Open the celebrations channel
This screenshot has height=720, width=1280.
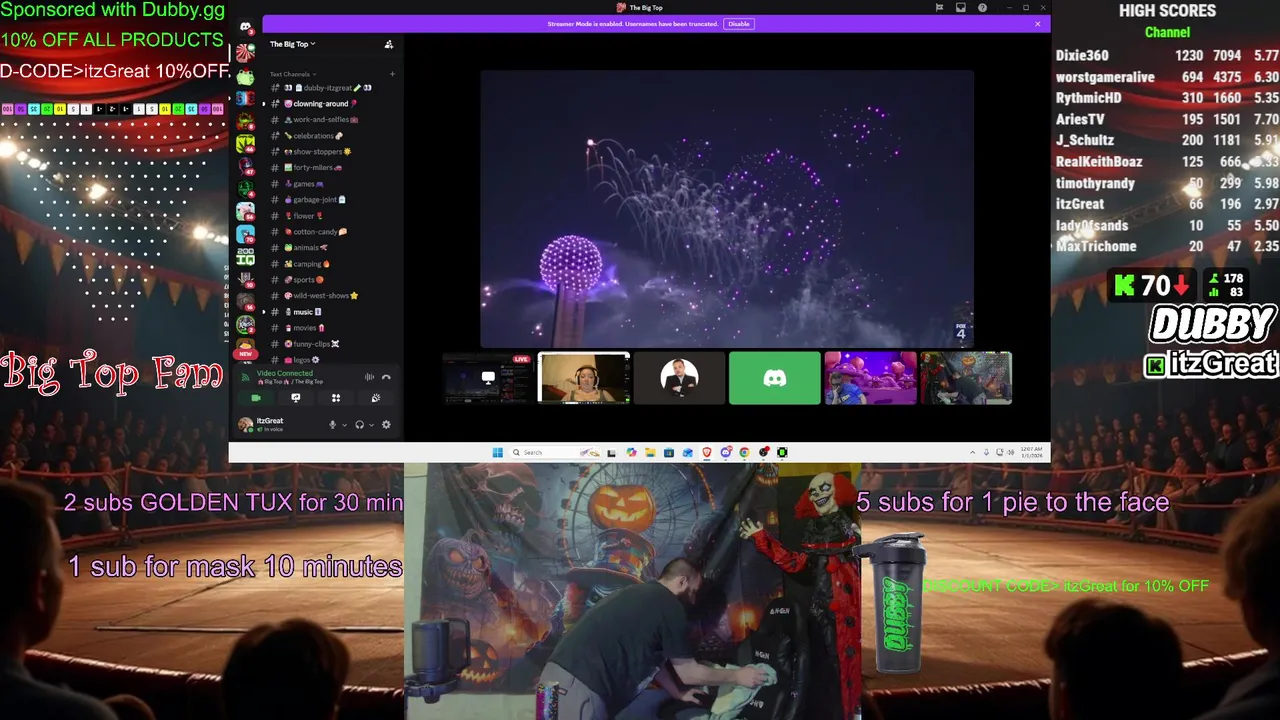(x=330, y=136)
